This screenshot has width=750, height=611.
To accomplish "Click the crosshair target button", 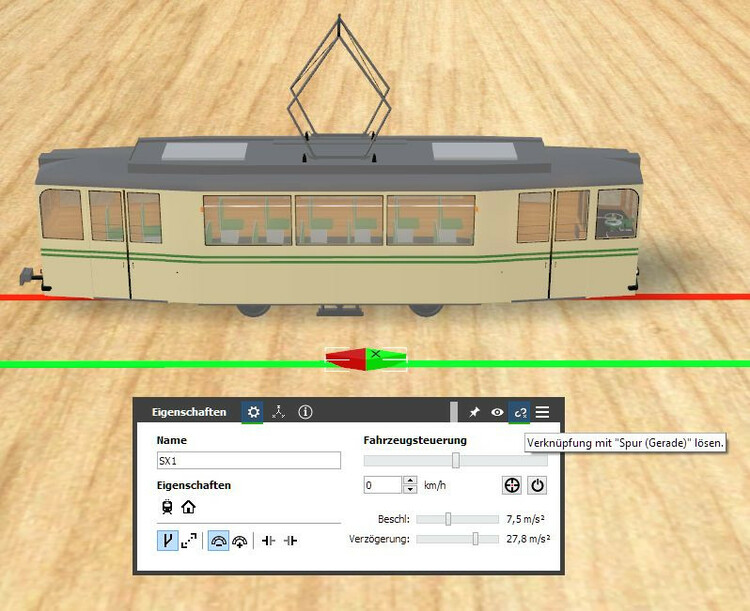I will 512,485.
